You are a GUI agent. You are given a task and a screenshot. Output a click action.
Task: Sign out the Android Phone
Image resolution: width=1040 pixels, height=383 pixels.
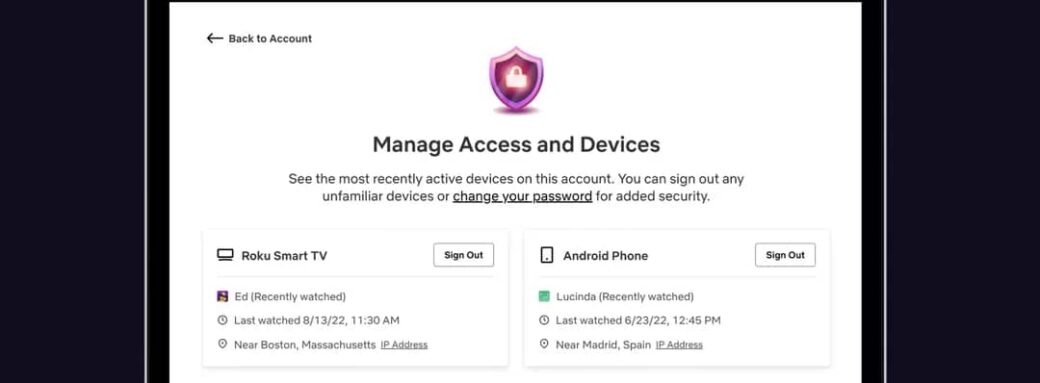[785, 255]
